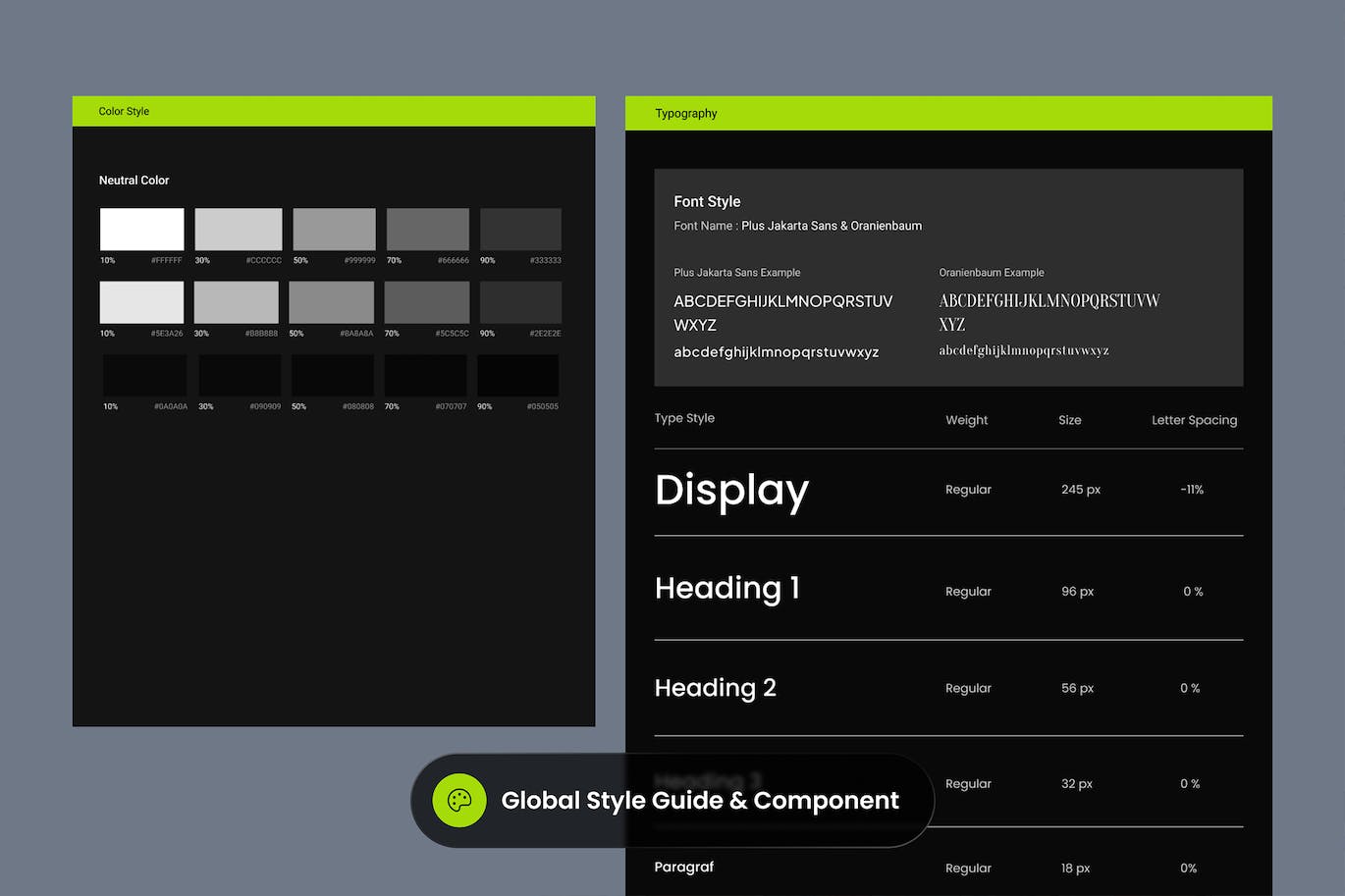Click Regular weight in the Paragraf row
Image resolution: width=1345 pixels, height=896 pixels.
coord(968,869)
